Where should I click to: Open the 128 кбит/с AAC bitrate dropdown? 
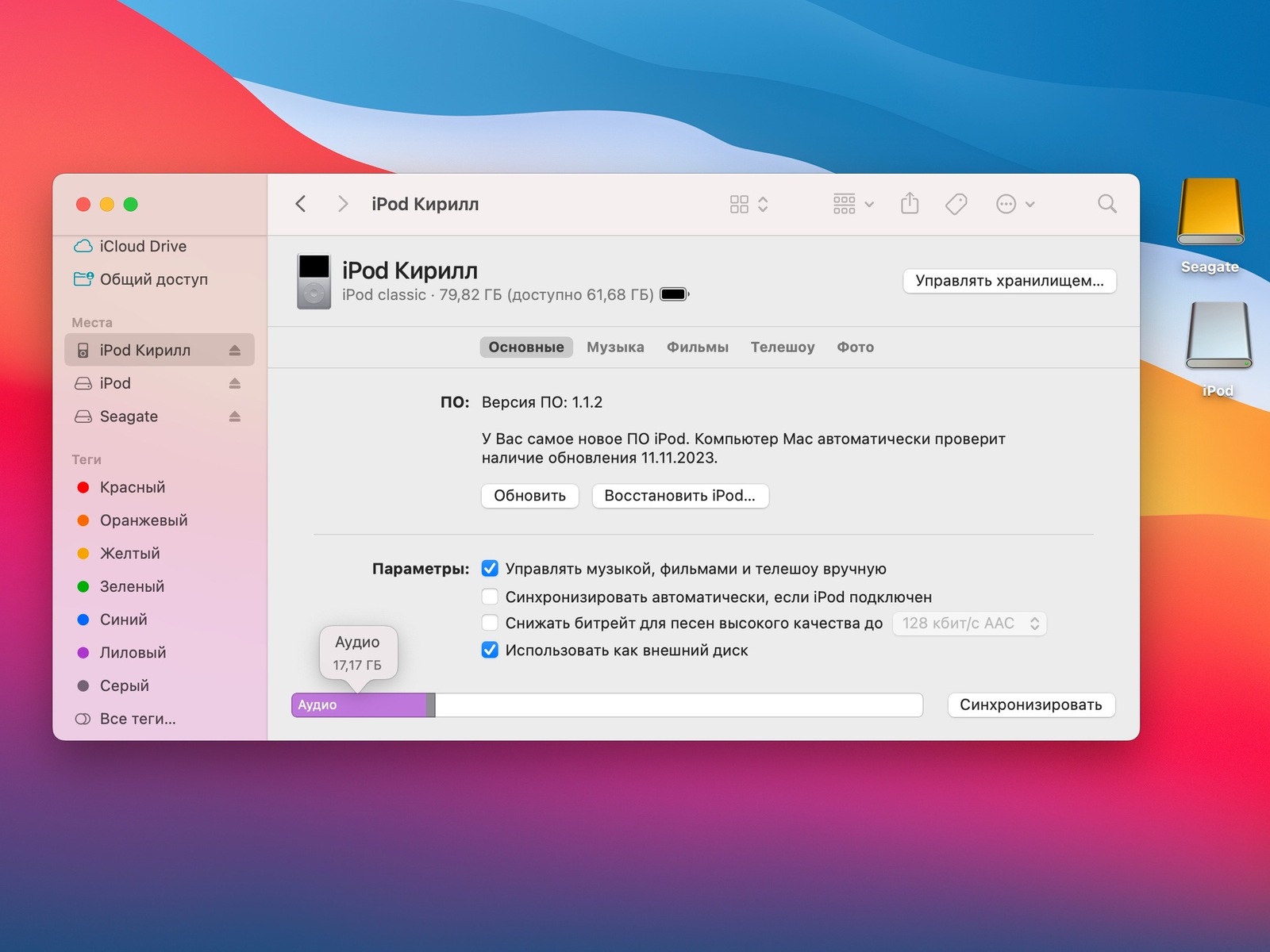(970, 624)
